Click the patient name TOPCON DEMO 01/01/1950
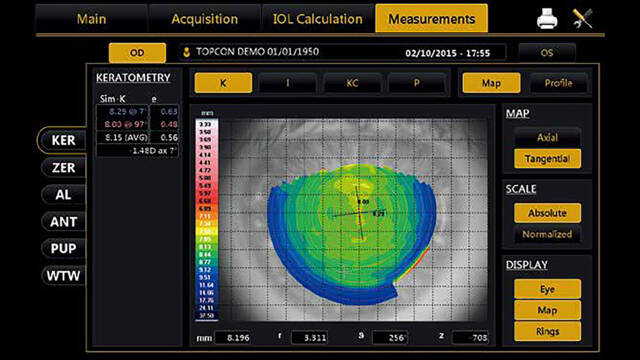Image resolution: width=640 pixels, height=360 pixels. (x=258, y=52)
